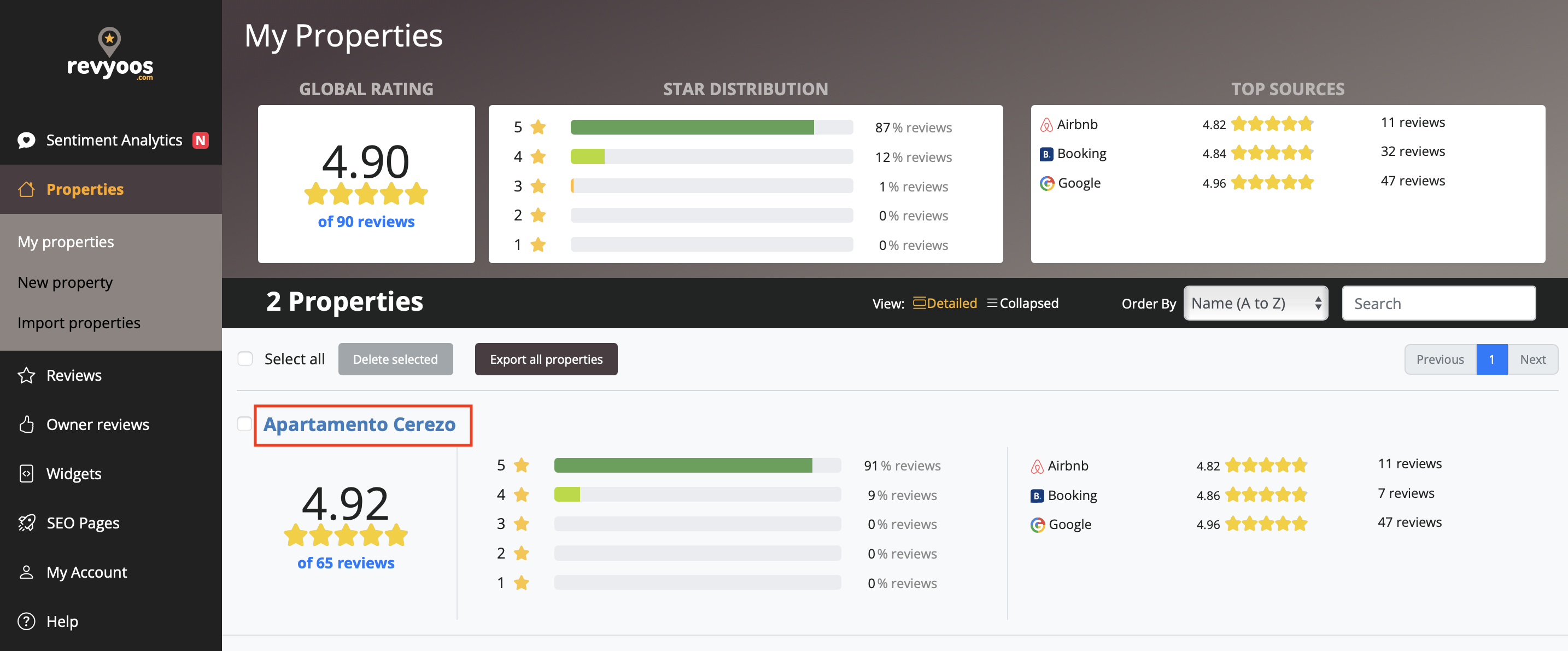The image size is (1568, 651).
Task: Open New property submenu item
Action: (x=65, y=283)
